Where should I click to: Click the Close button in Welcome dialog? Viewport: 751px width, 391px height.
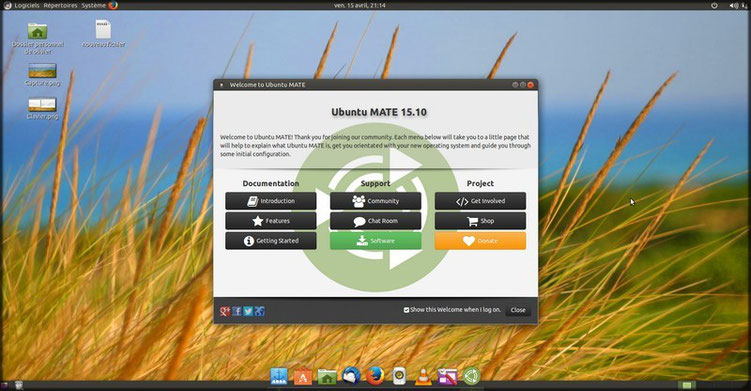click(x=518, y=310)
